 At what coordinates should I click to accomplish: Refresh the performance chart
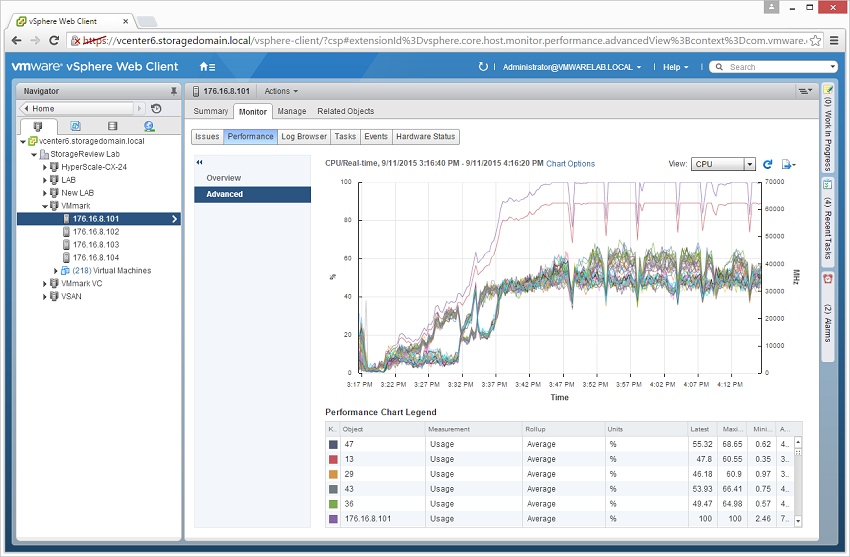[x=768, y=164]
